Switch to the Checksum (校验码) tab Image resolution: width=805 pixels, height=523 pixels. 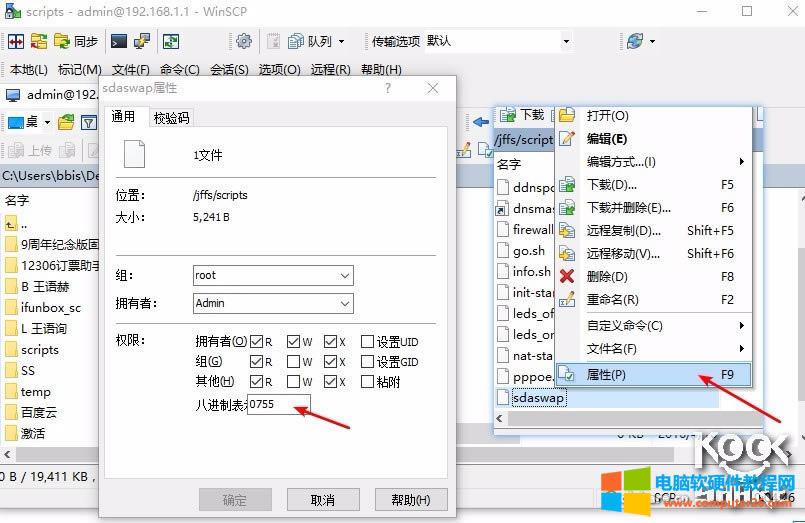tap(171, 117)
